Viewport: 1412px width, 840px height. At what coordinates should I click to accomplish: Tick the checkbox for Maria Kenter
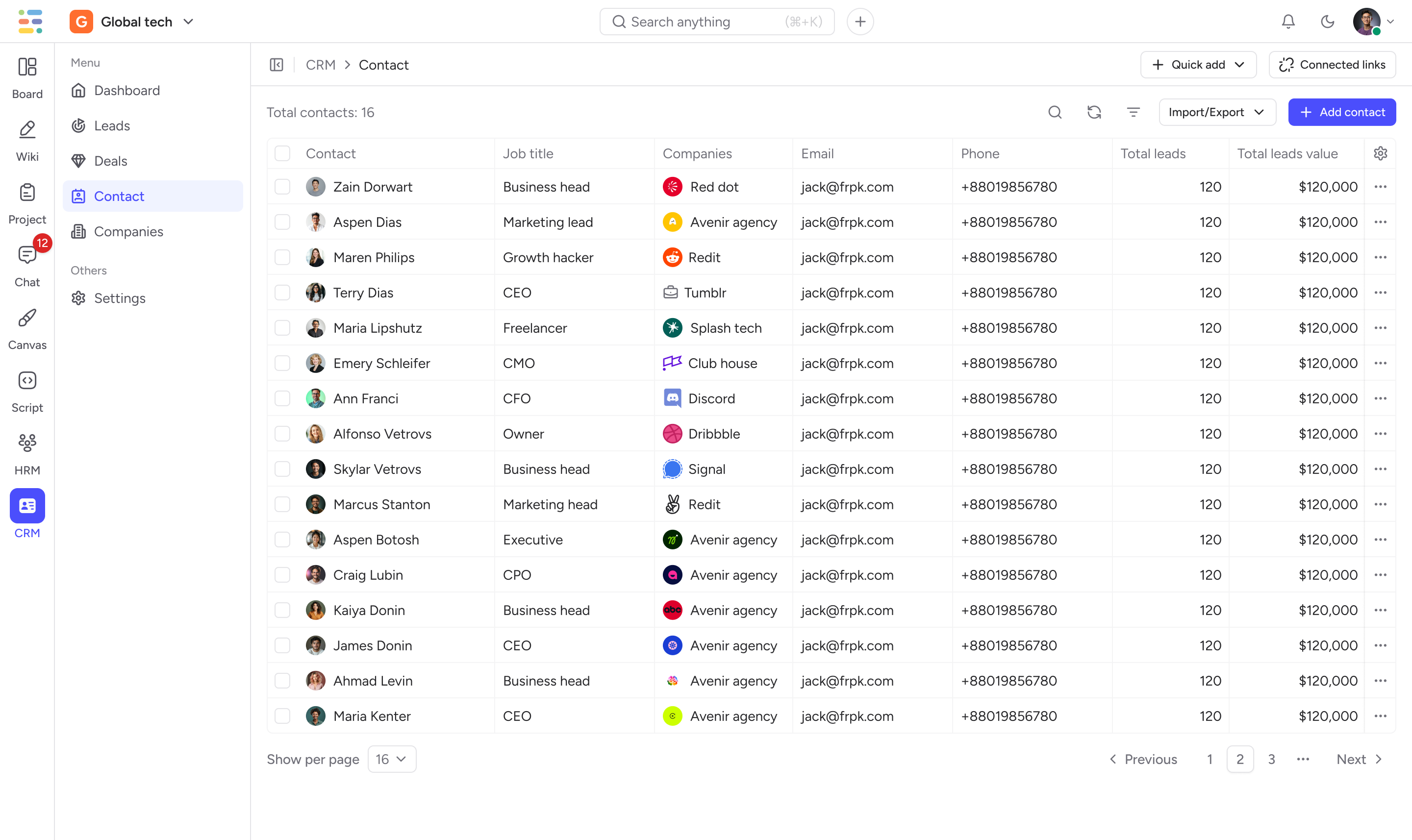point(282,716)
